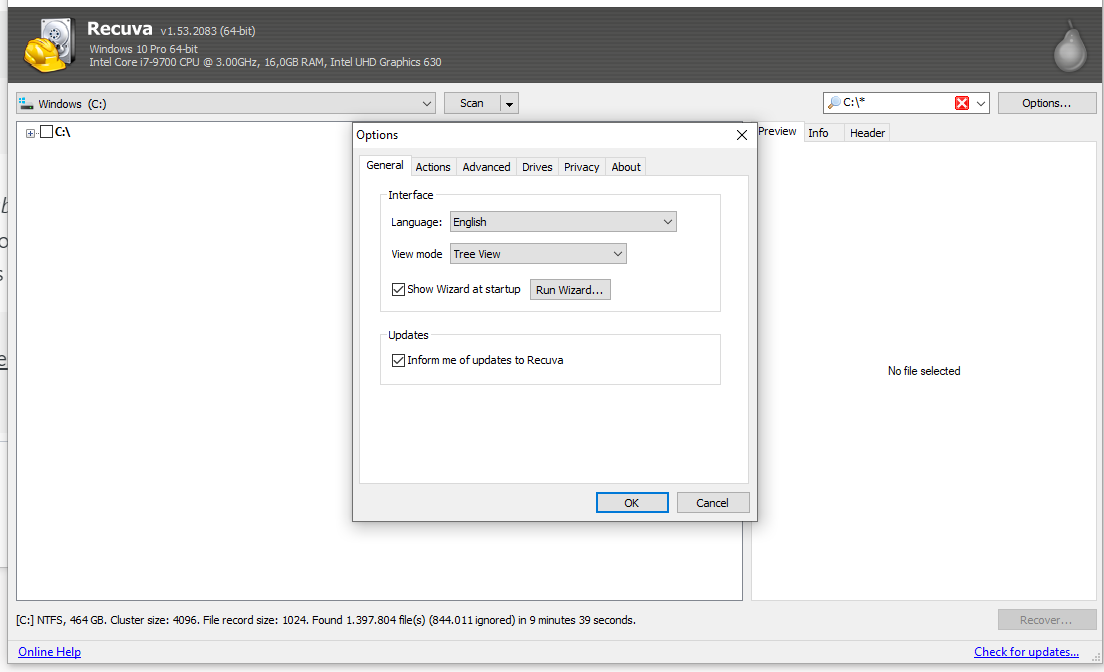Switch to the General tab
1104x672 pixels.
click(384, 165)
